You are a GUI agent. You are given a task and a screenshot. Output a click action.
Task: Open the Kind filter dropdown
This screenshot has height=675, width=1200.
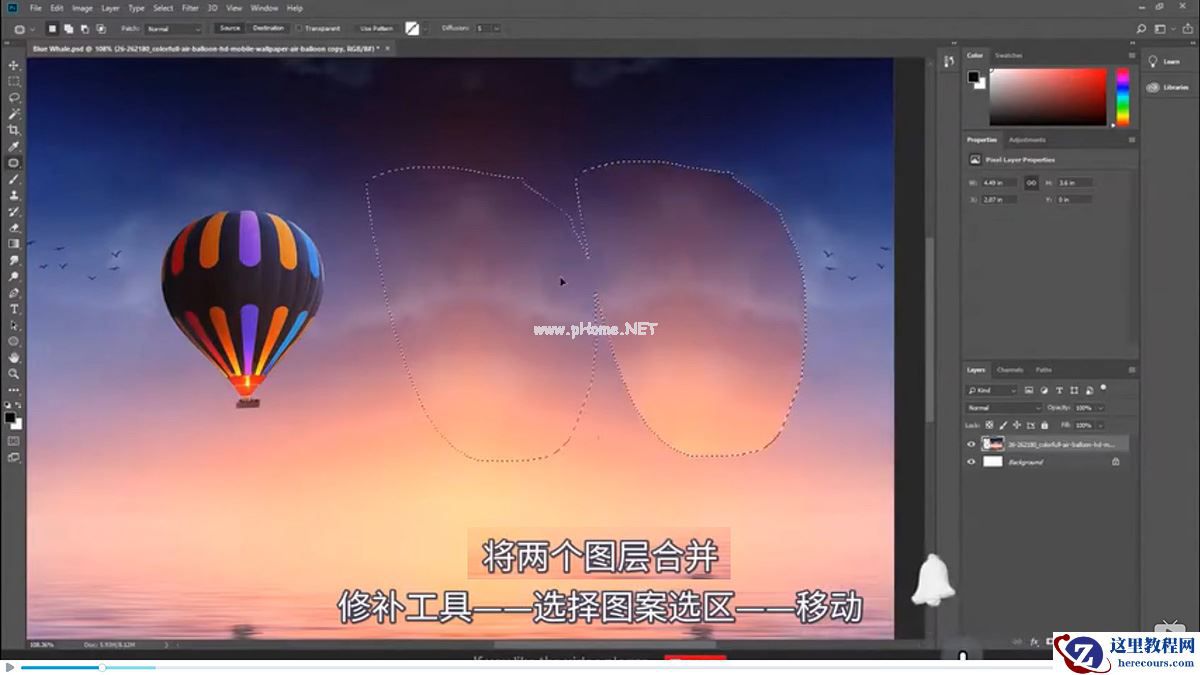990,390
